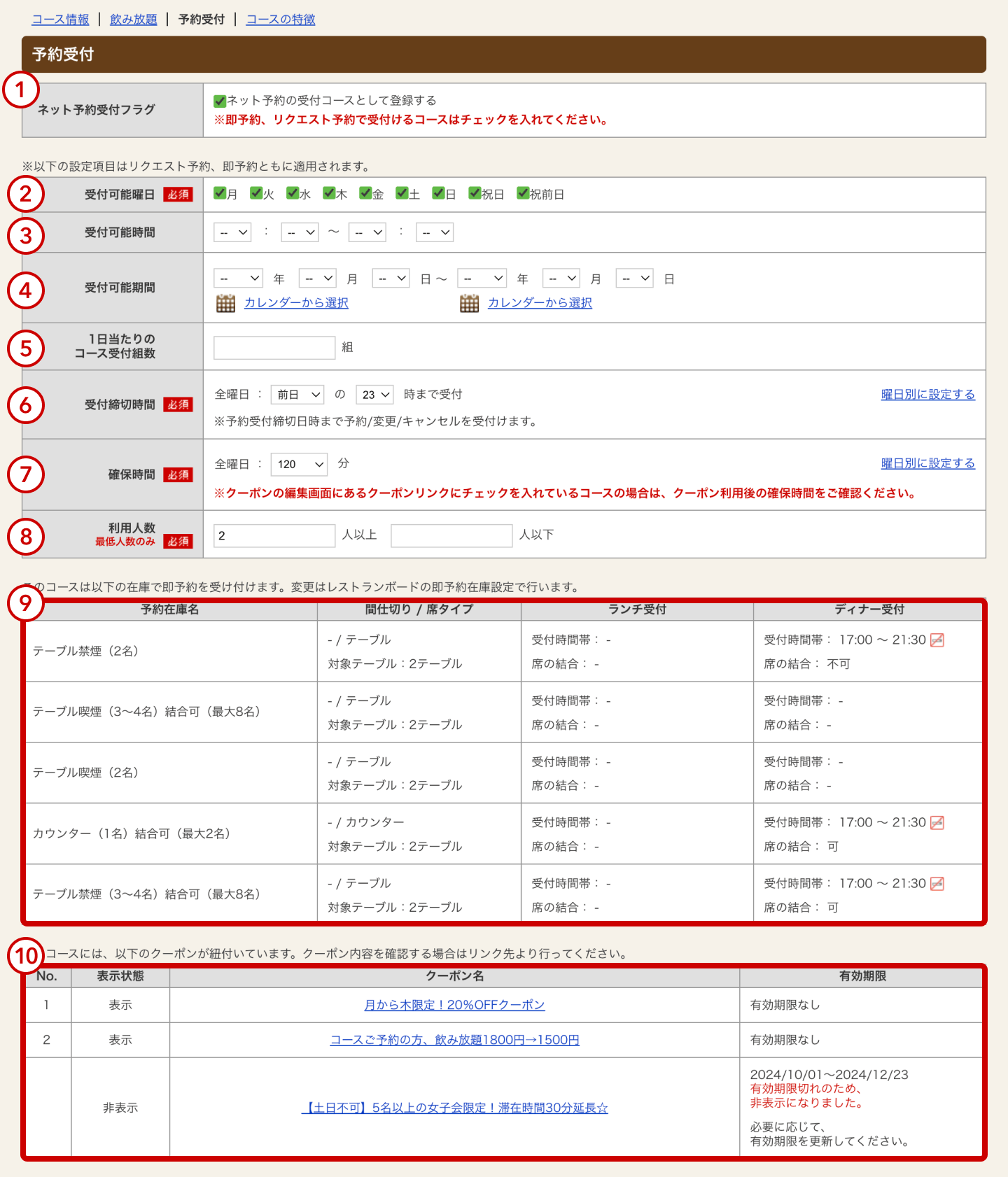Image resolution: width=1008 pixels, height=1177 pixels.
Task: Open 受付可能期間 start month dropdown
Action: pos(318,279)
